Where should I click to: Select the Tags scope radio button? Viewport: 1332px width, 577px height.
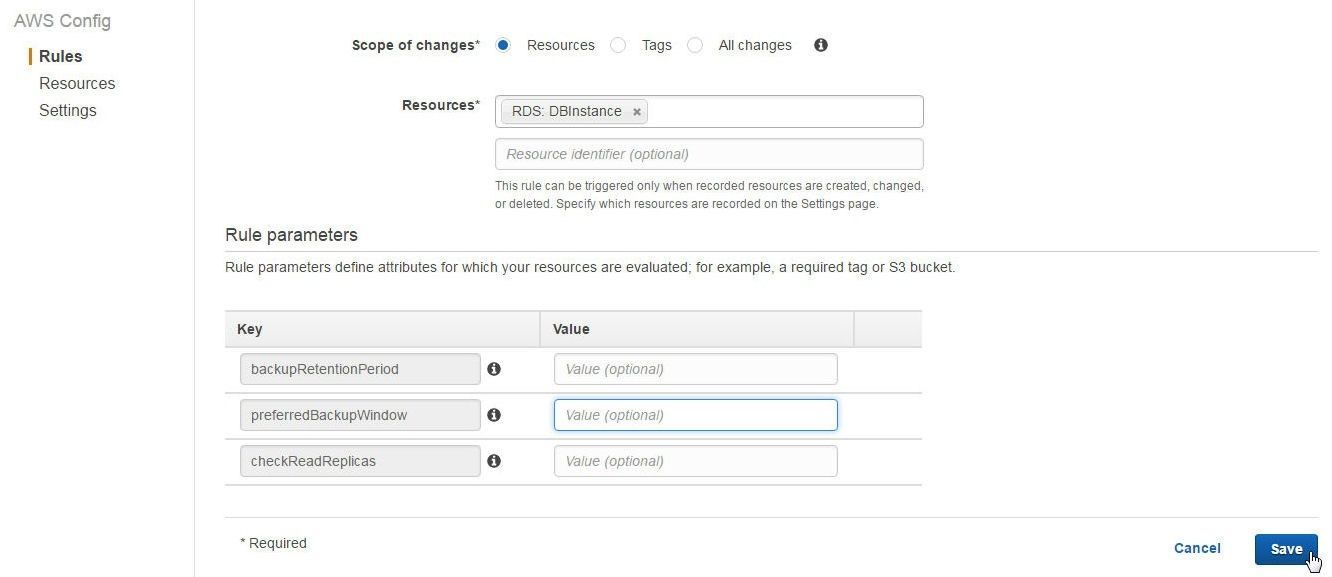pyautogui.click(x=618, y=45)
